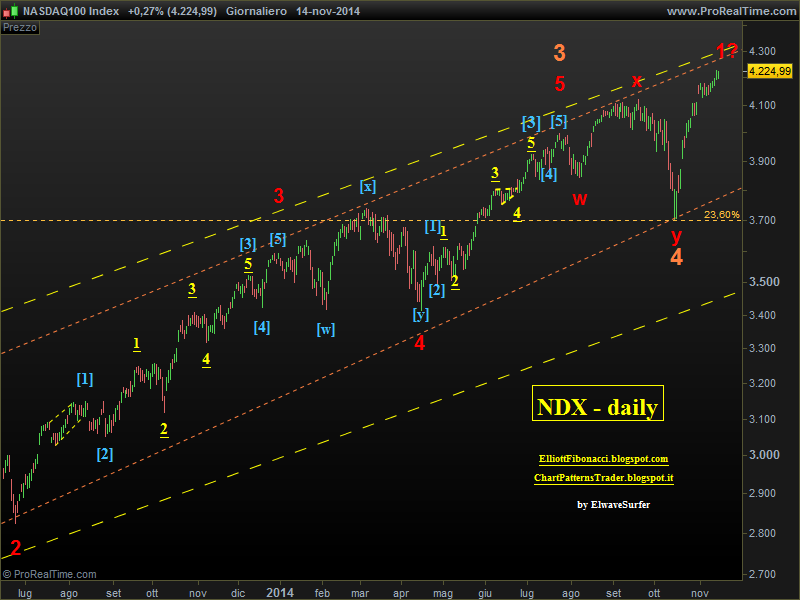Click the 3.700 price axis label
This screenshot has width=800, height=600.
762,220
